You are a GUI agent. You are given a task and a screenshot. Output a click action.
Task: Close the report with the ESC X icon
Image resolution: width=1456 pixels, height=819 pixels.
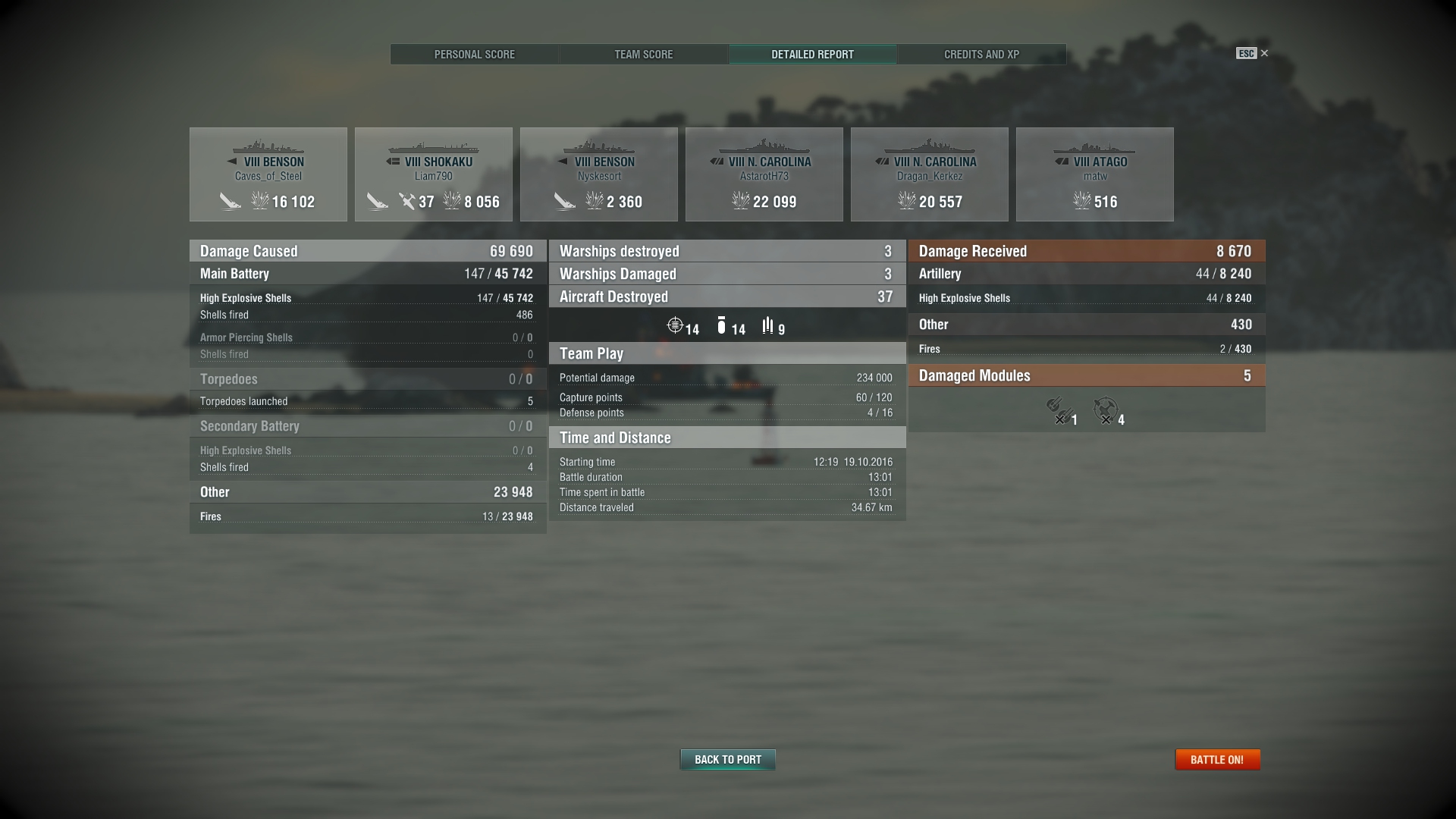(x=1252, y=53)
